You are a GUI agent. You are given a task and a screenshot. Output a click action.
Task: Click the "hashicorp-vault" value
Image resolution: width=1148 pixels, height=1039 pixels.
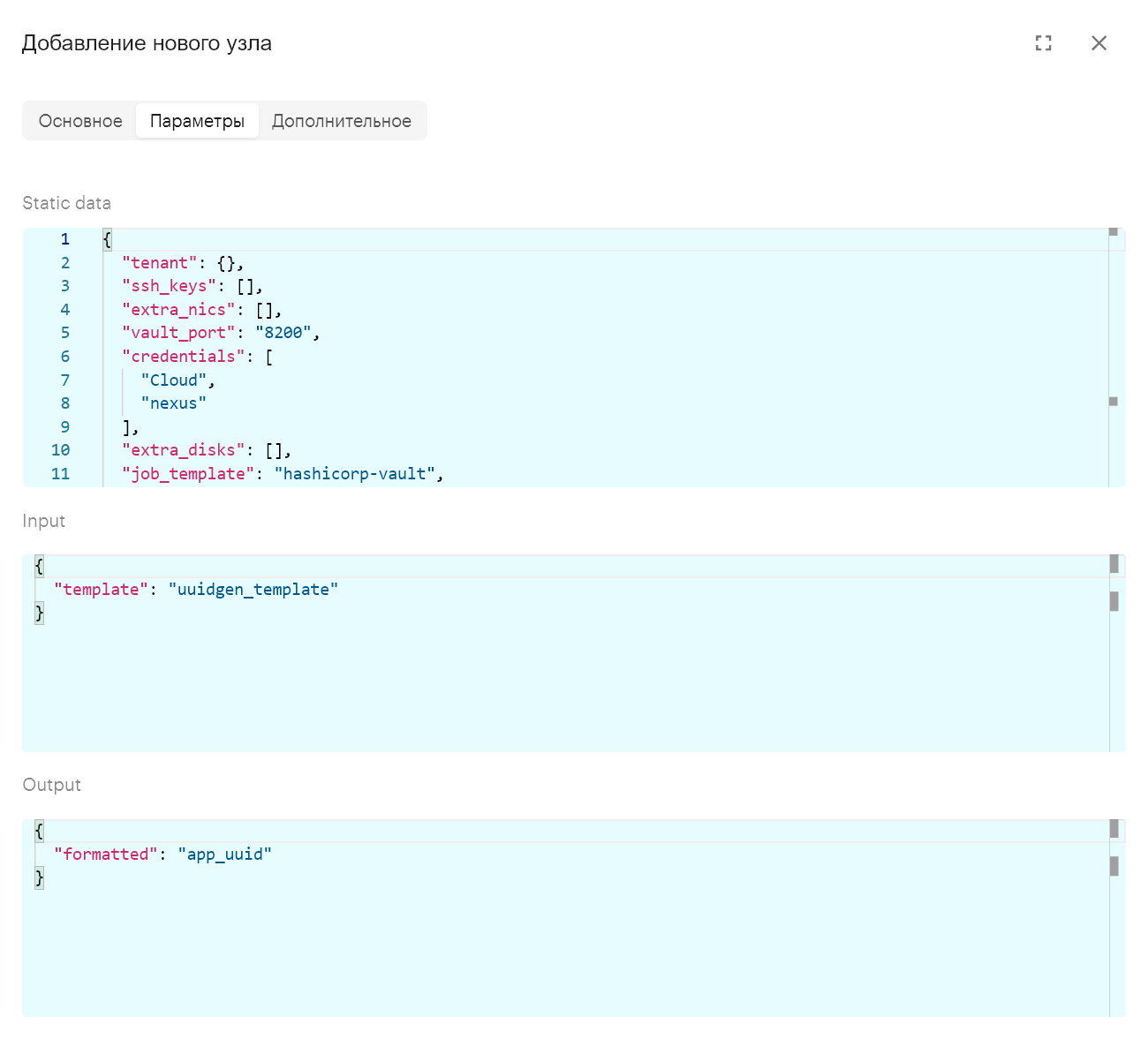(355, 474)
